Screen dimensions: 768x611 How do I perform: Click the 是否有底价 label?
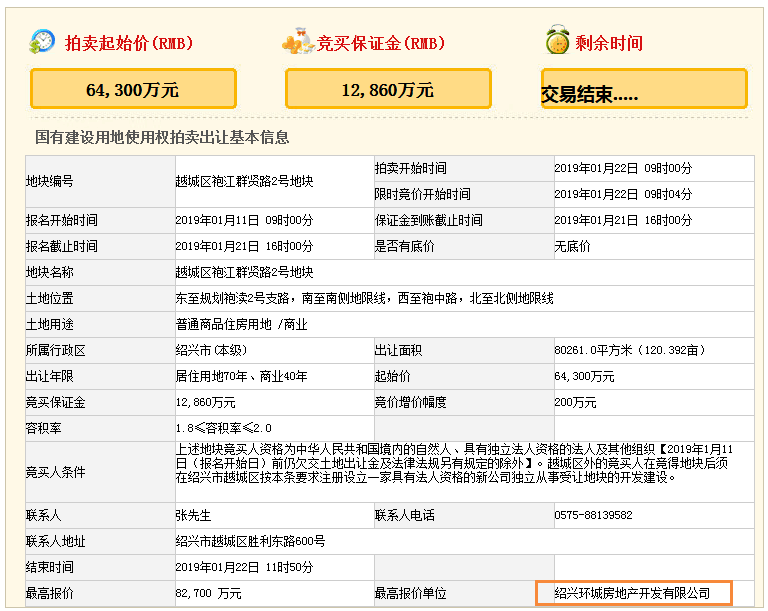point(405,246)
